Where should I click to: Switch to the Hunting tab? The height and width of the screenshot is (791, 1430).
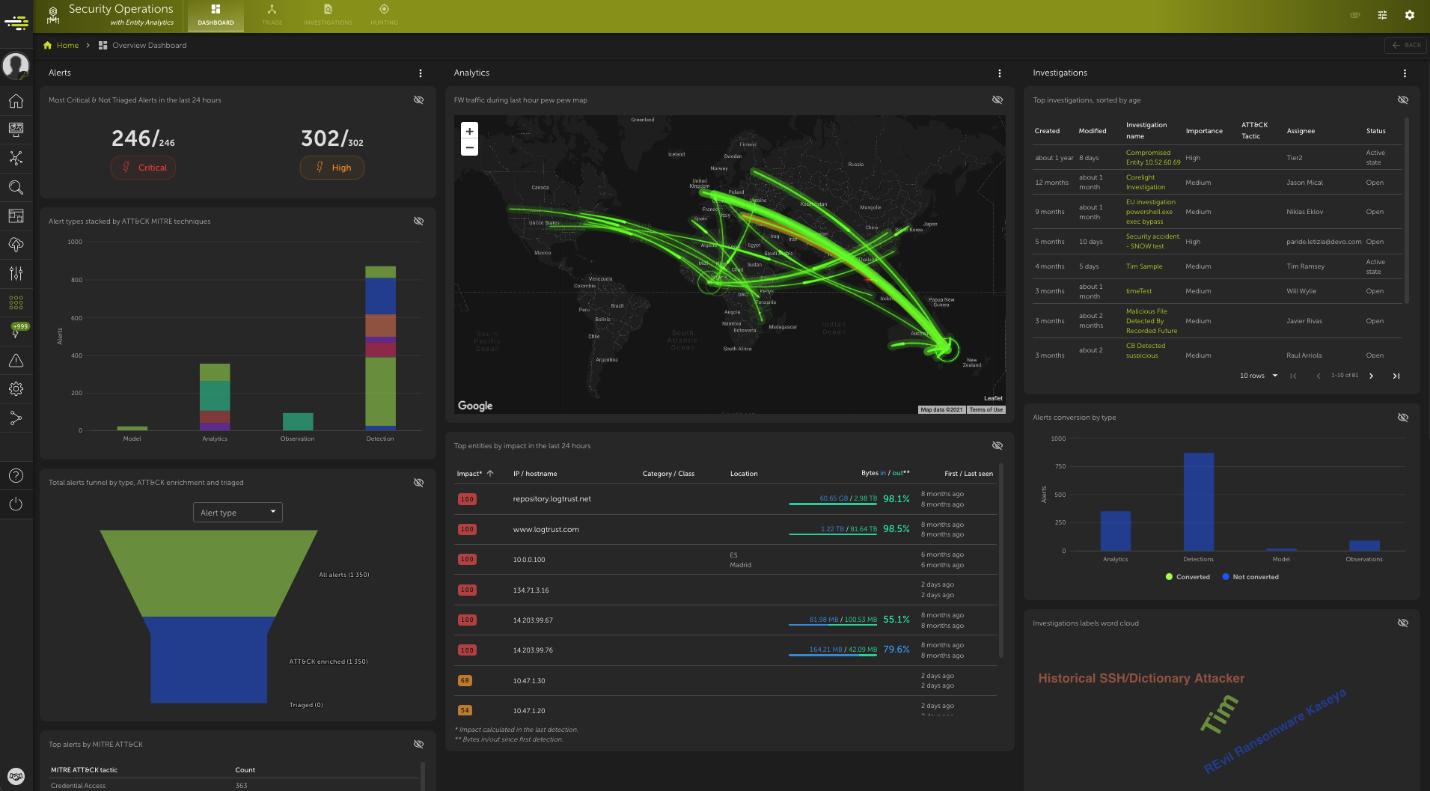point(383,15)
